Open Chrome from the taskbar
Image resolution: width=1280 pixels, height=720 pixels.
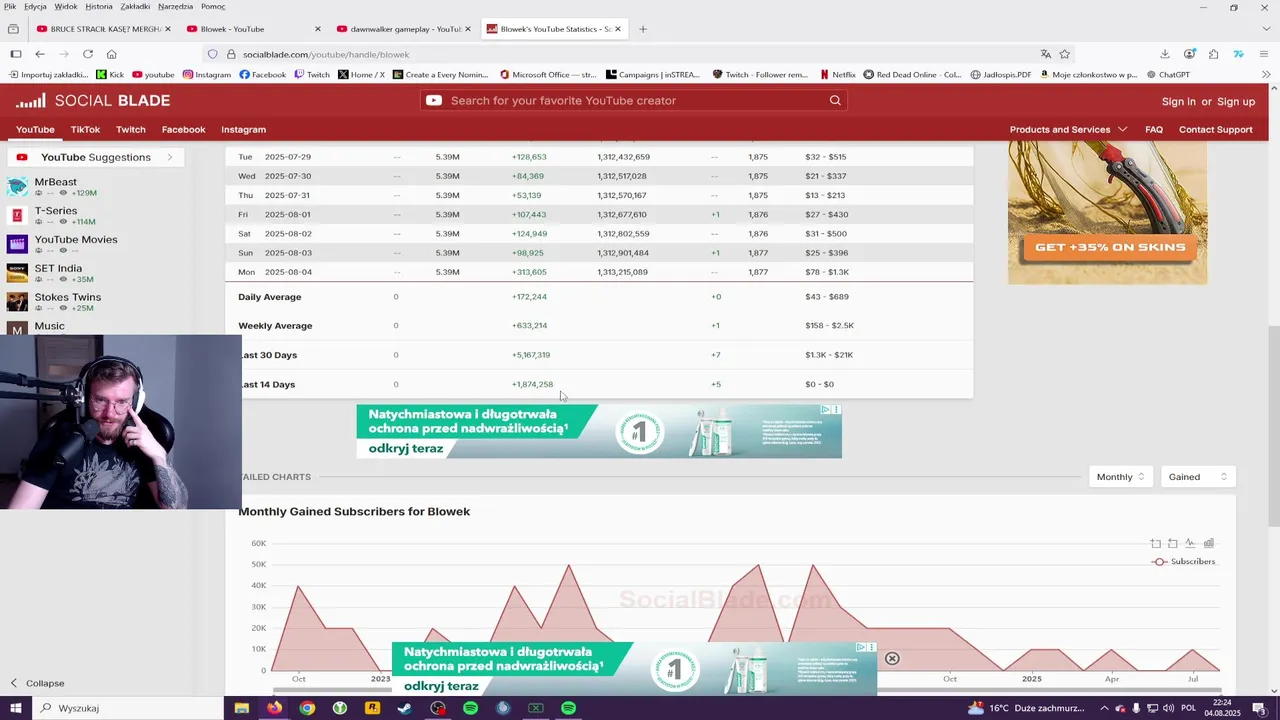[x=307, y=708]
